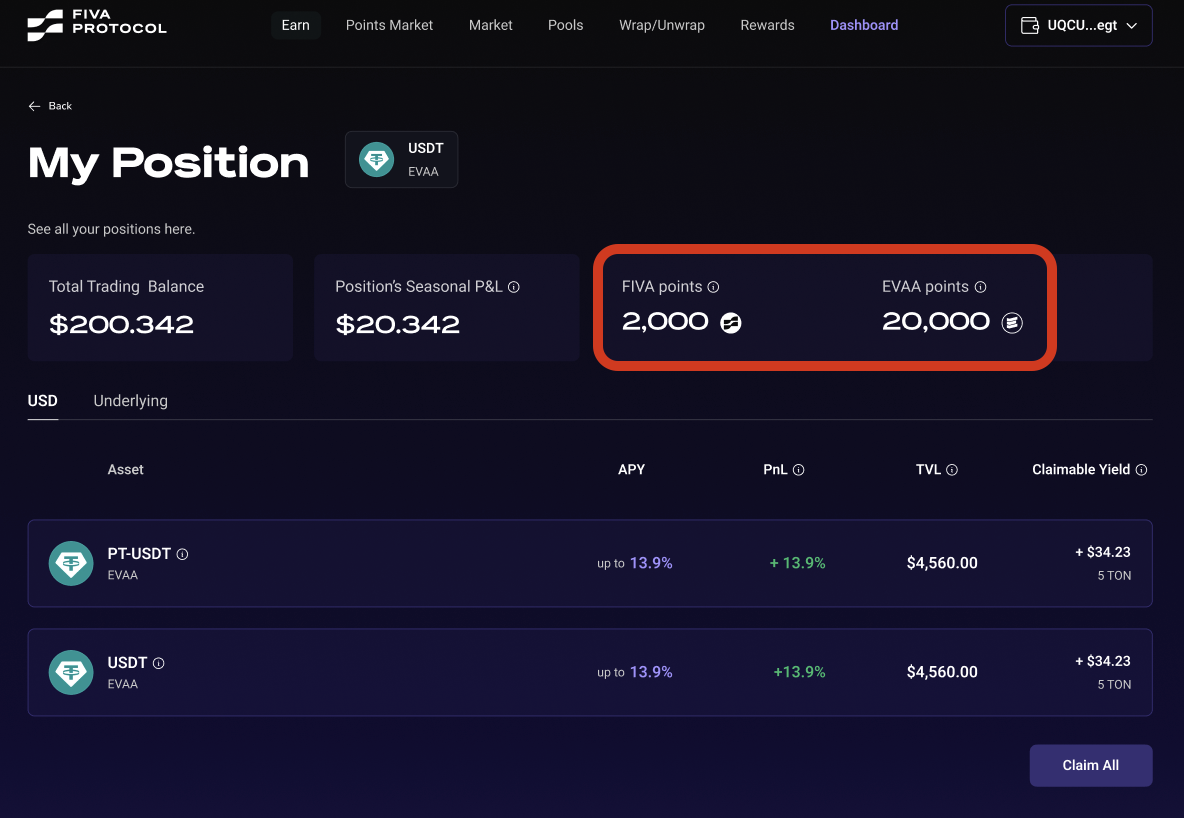1184x818 pixels.
Task: Open the Points Market menu item
Action: (x=389, y=25)
